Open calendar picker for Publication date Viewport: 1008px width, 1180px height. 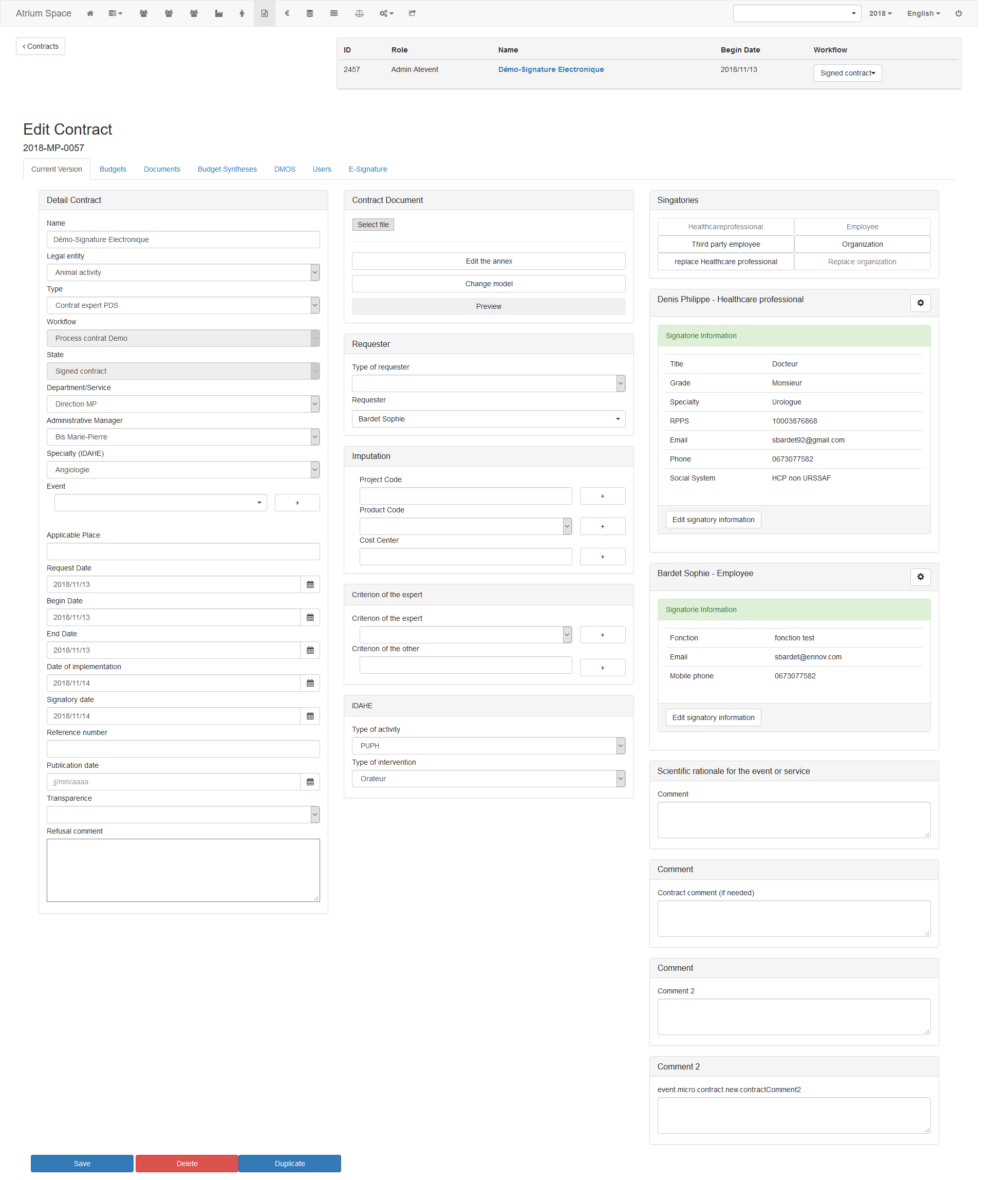click(x=310, y=782)
